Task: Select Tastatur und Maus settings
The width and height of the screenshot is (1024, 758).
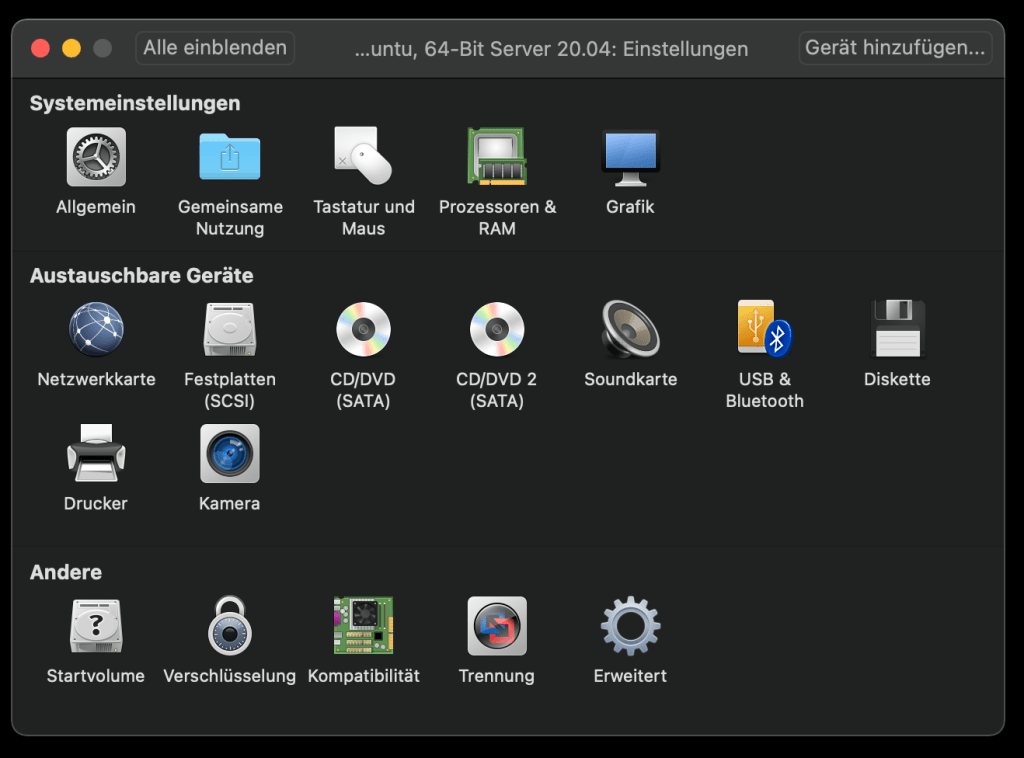Action: (363, 157)
